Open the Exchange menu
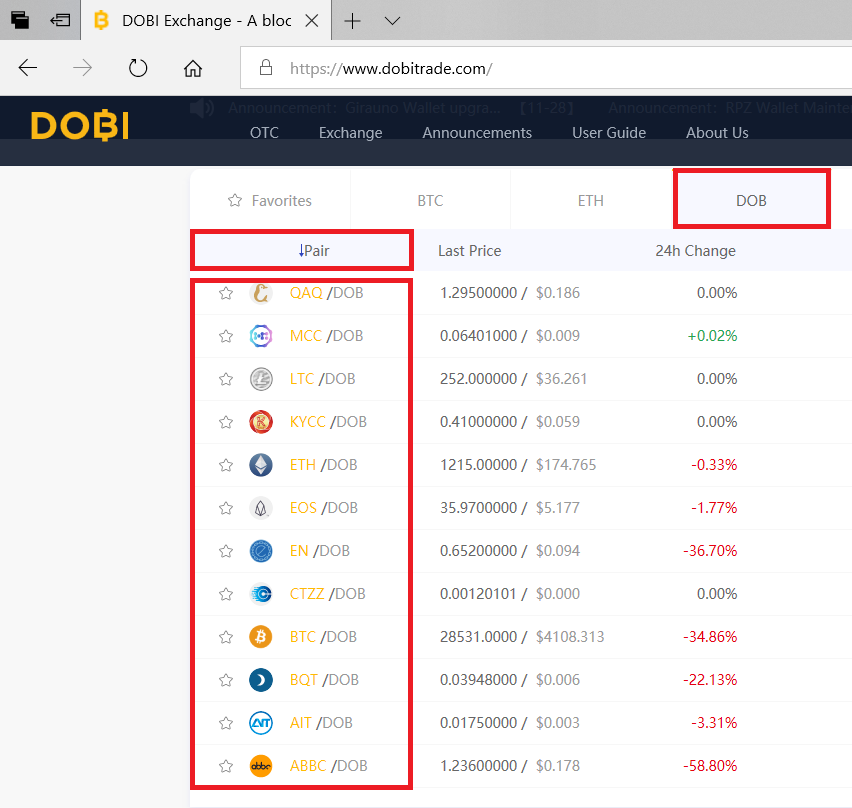852x808 pixels. point(350,133)
